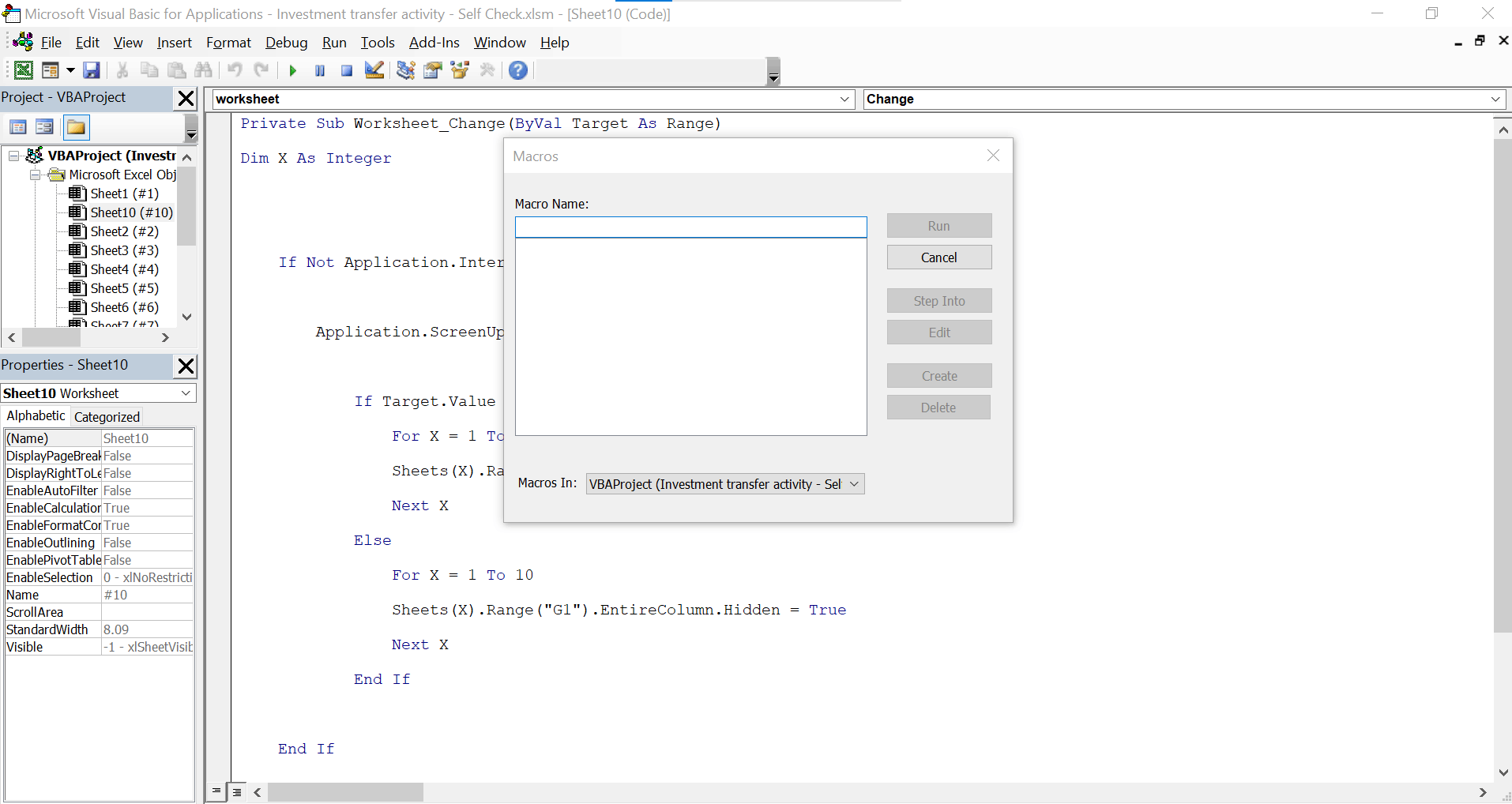Click the Redo arrow icon

click(x=261, y=70)
